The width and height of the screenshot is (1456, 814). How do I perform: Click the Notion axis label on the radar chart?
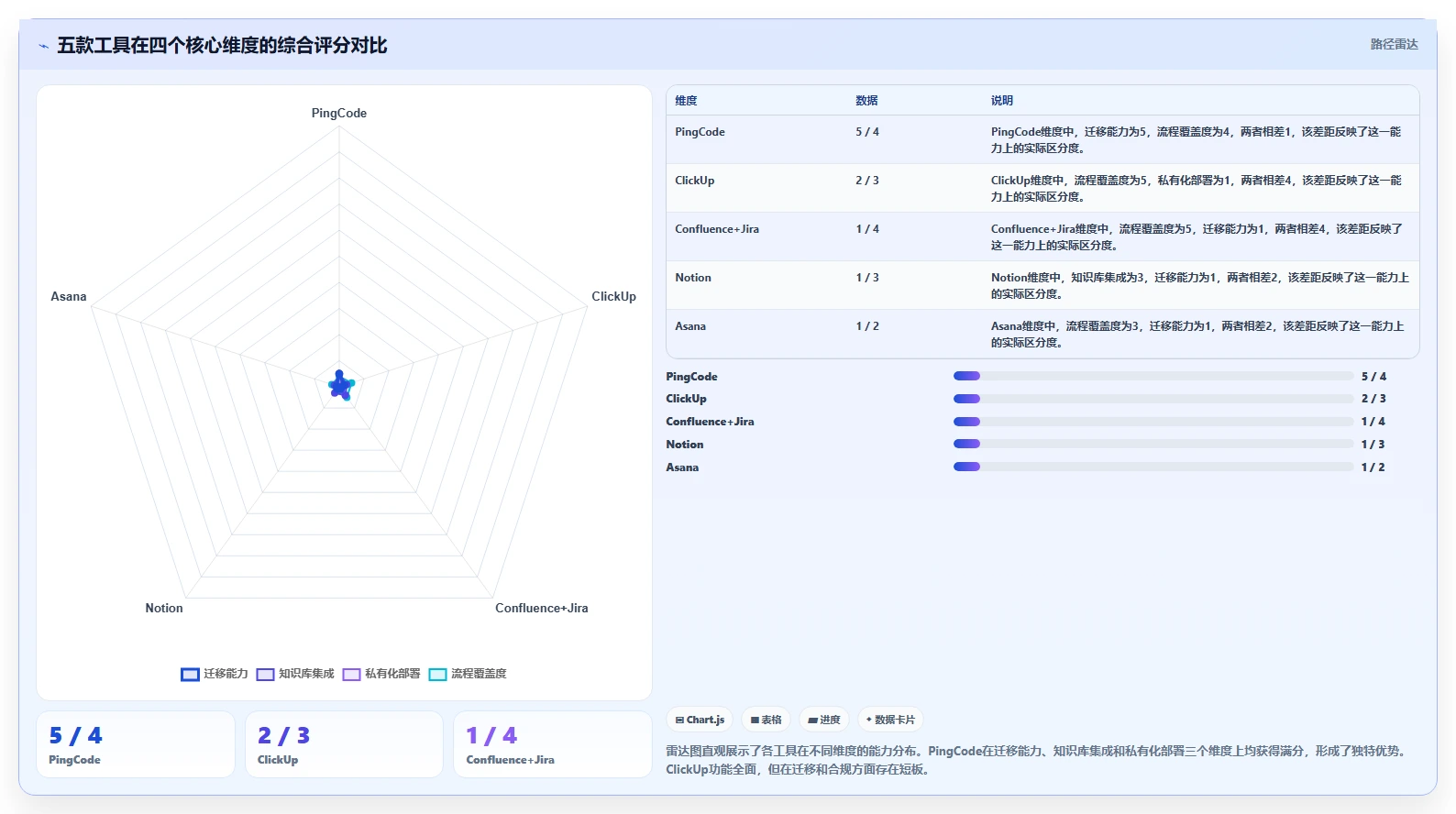(164, 608)
